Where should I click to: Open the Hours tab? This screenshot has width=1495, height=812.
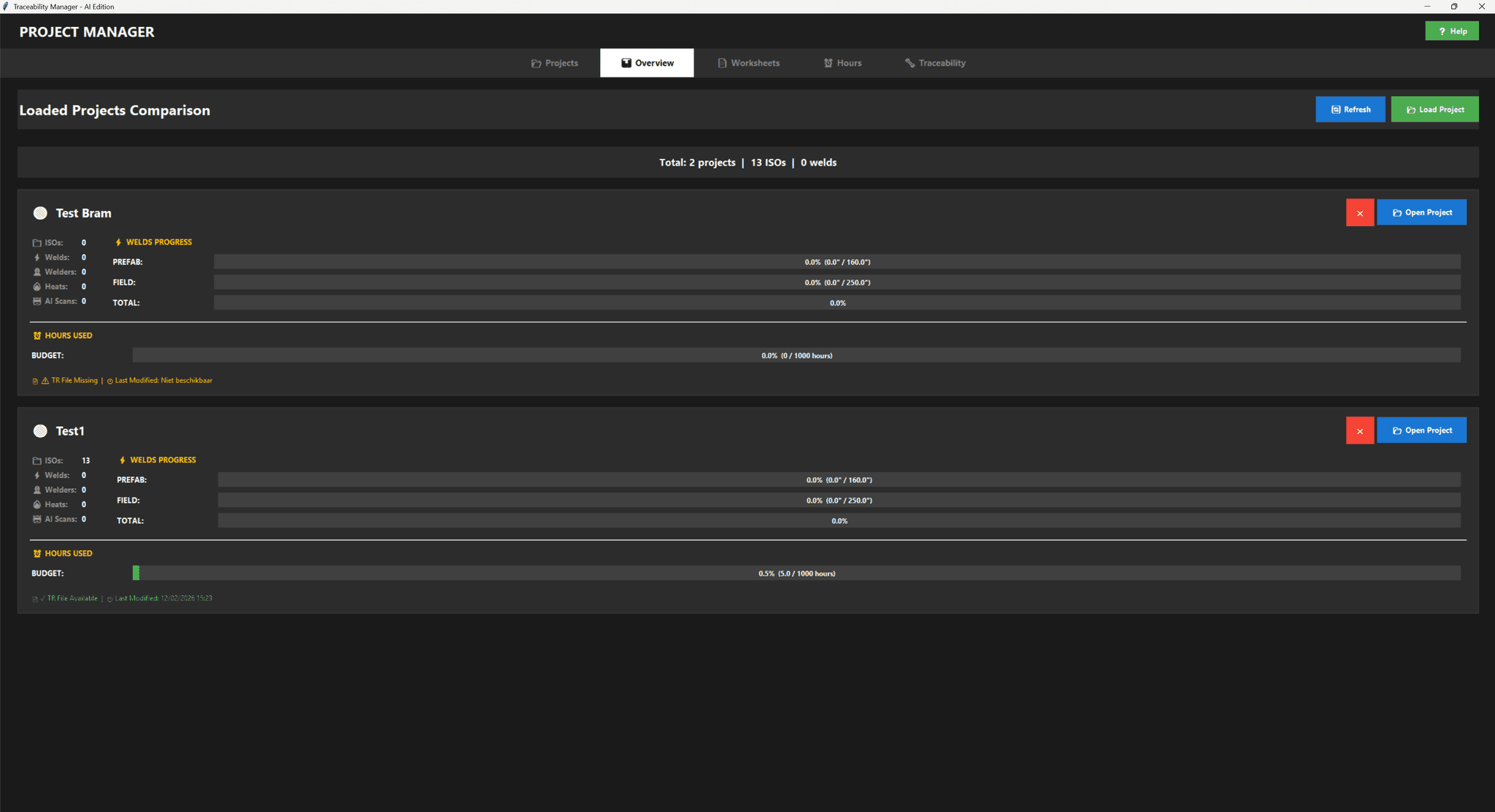pos(842,63)
